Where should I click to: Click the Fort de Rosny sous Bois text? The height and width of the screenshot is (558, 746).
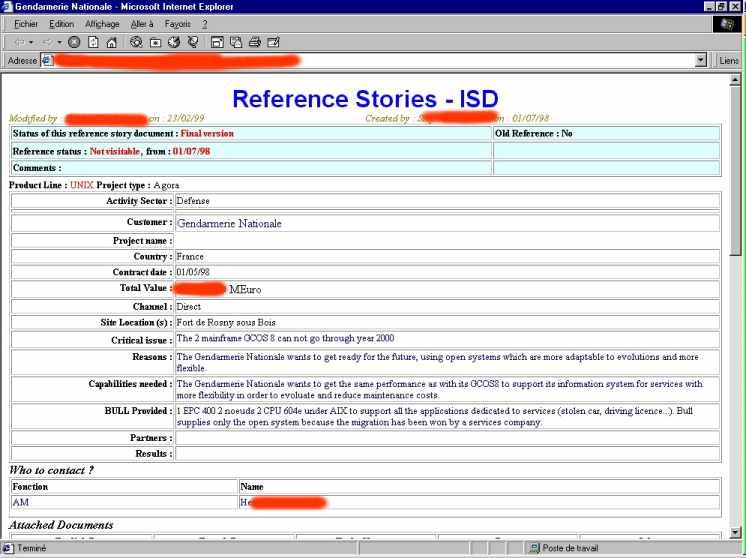[x=226, y=323]
